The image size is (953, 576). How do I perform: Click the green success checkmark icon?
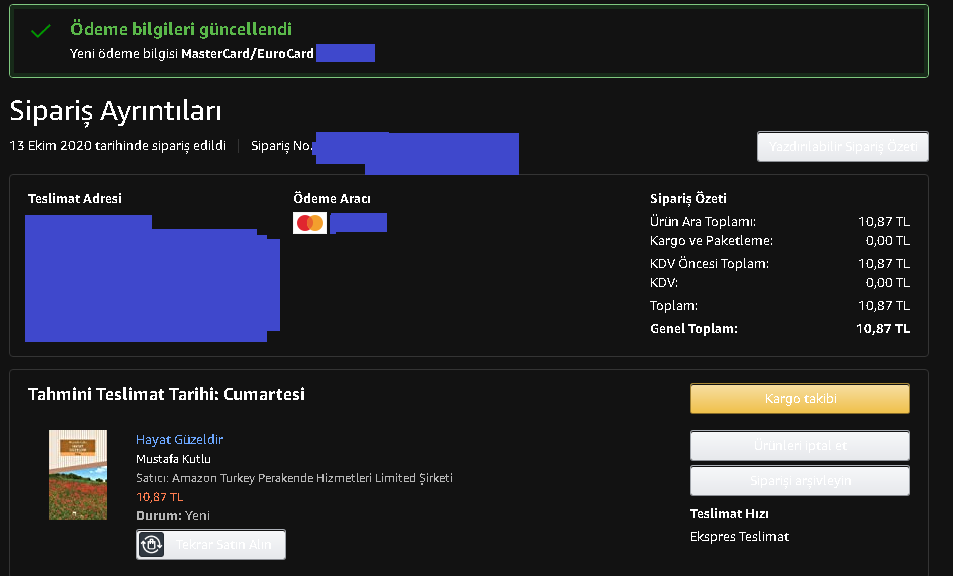41,30
